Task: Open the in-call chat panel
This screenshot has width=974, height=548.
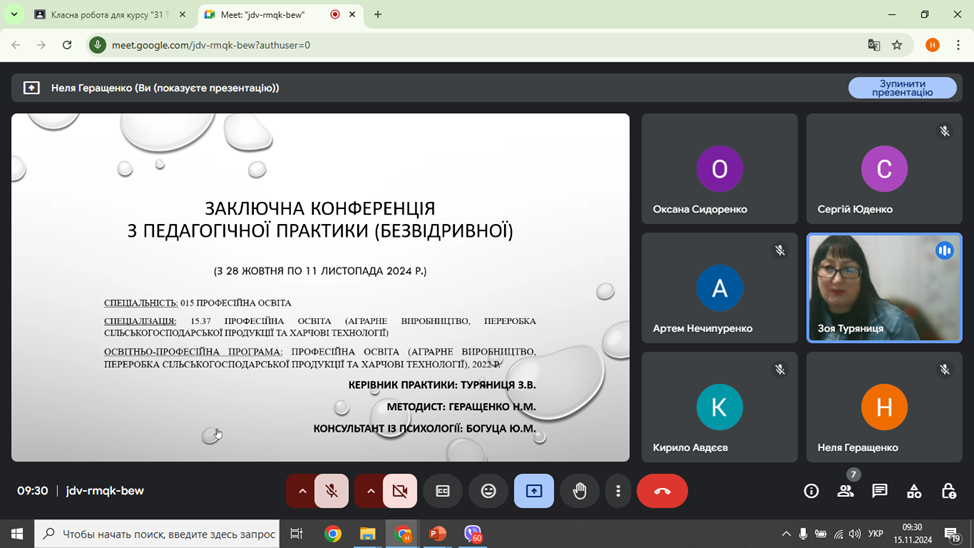Action: tap(879, 491)
